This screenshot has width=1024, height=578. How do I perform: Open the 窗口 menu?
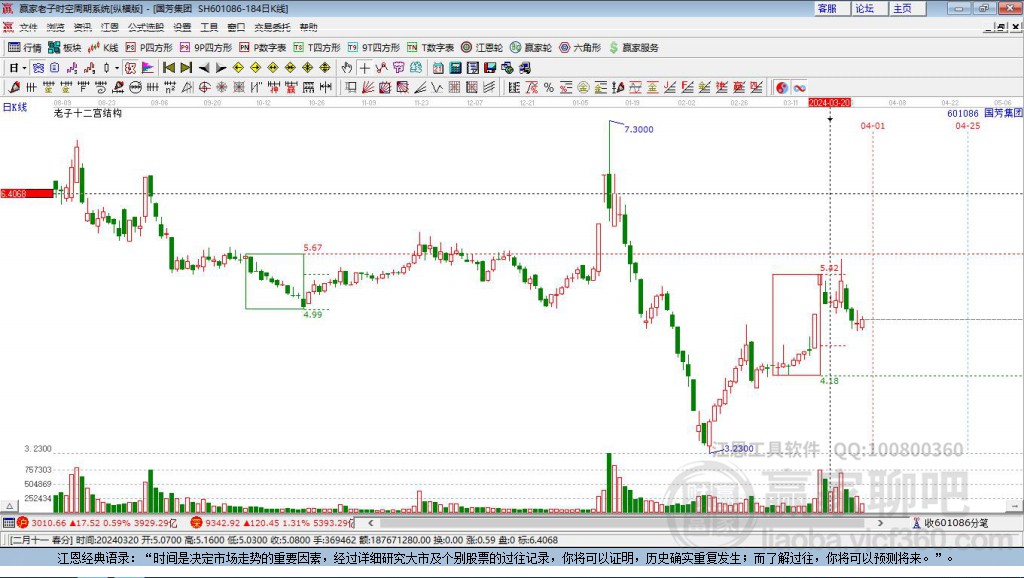click(236, 27)
